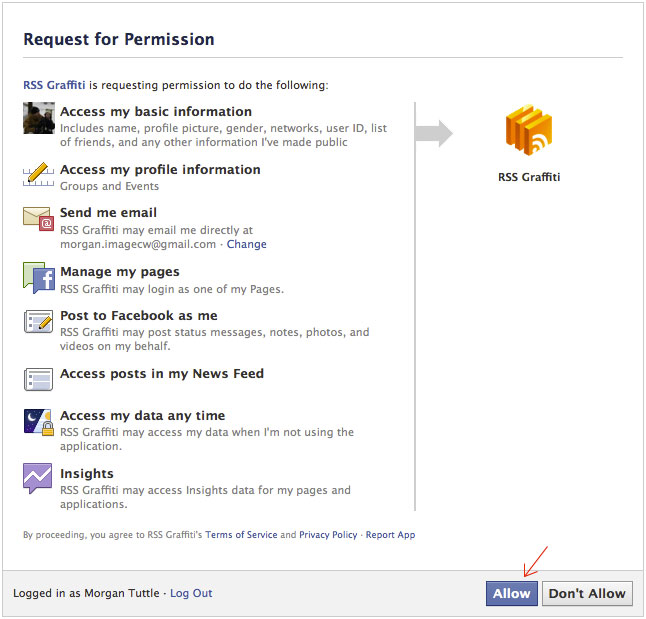Click the Log Out link
646x619 pixels.
pyautogui.click(x=191, y=593)
